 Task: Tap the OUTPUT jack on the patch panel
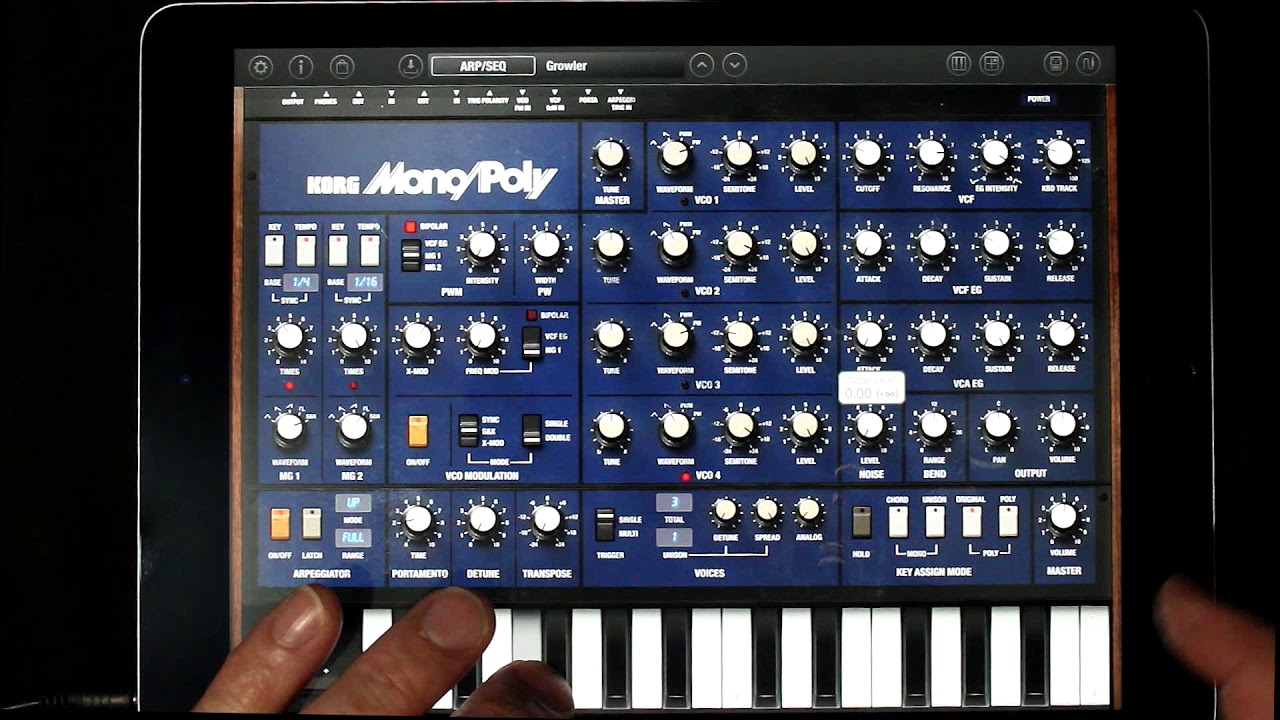point(293,99)
